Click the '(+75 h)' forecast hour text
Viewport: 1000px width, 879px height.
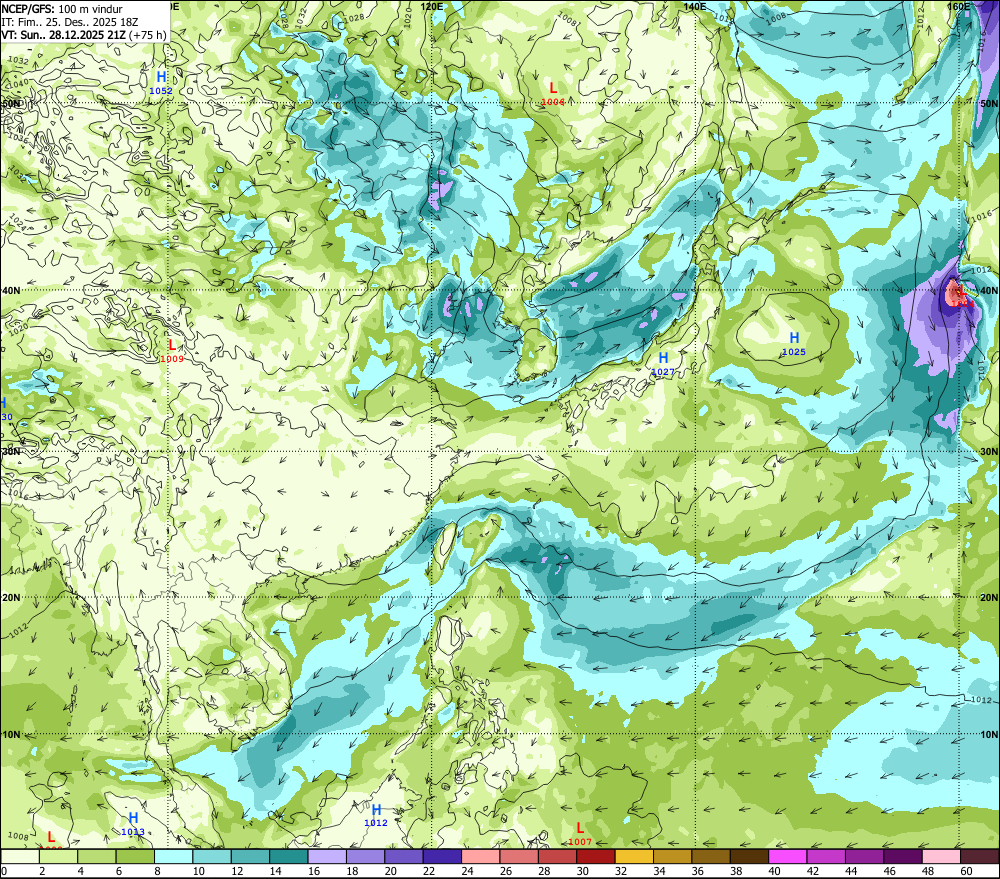point(147,34)
